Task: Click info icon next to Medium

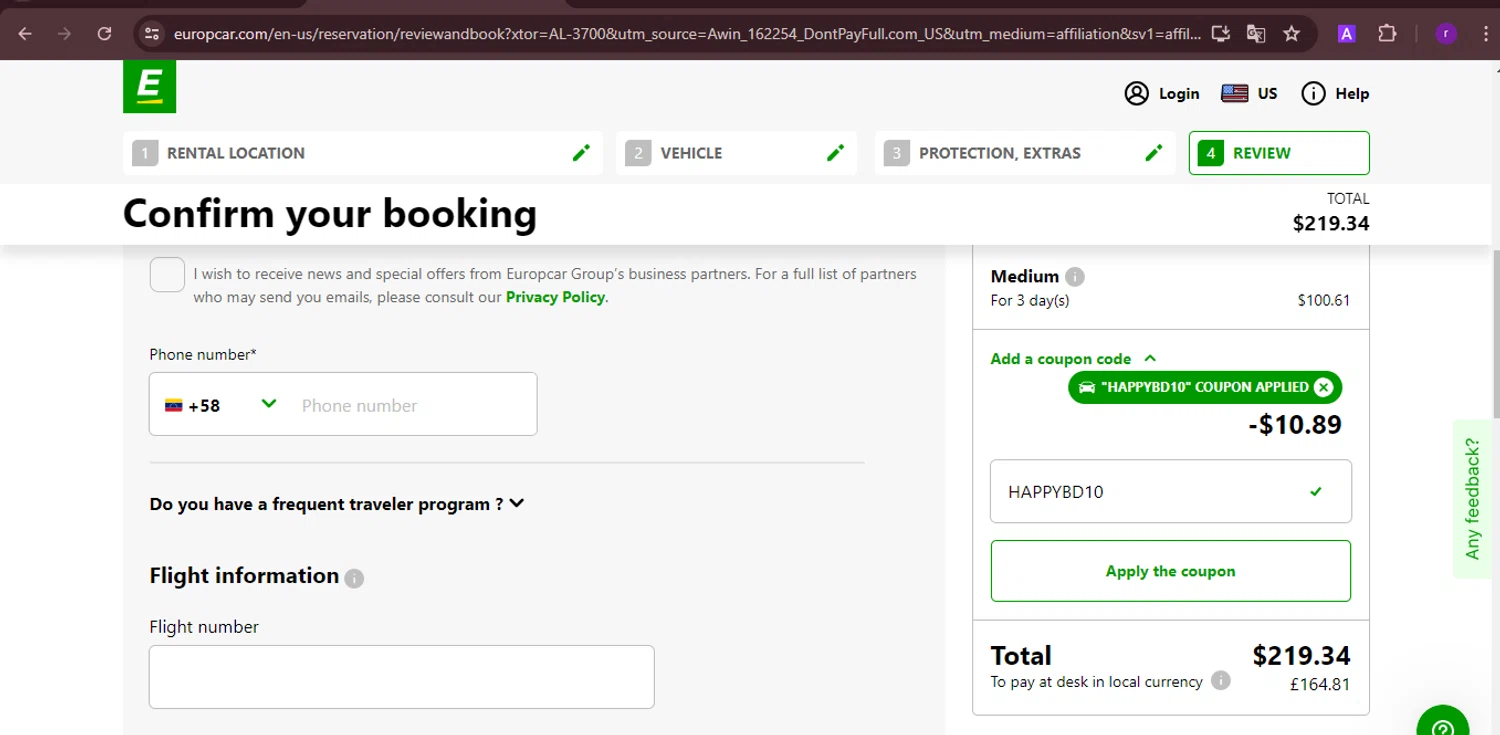Action: point(1075,277)
